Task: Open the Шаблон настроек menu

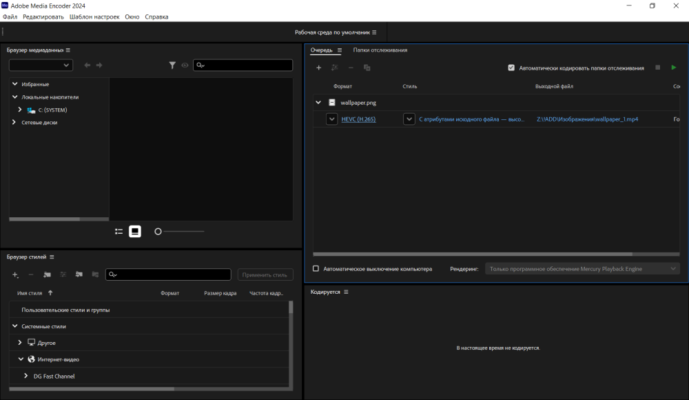Action: pos(94,17)
